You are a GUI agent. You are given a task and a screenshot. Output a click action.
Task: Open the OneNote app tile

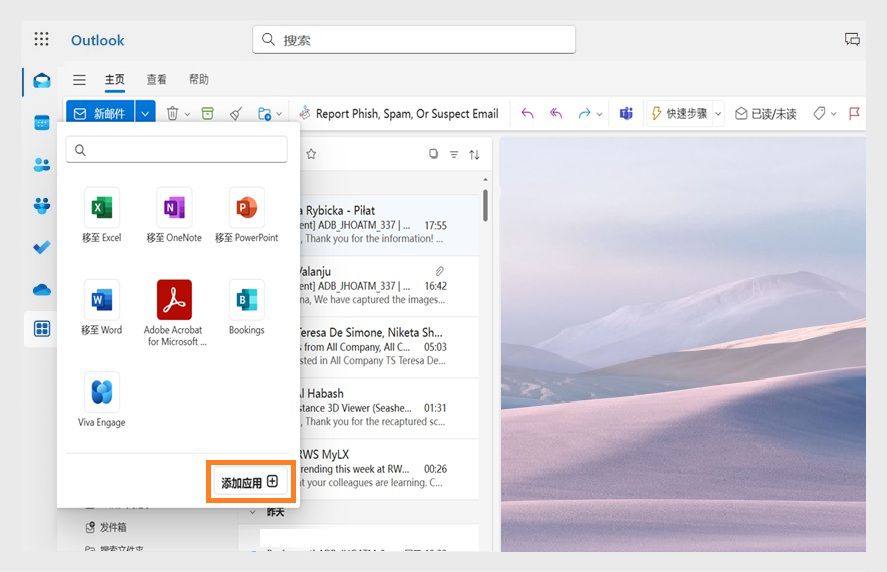coord(174,216)
